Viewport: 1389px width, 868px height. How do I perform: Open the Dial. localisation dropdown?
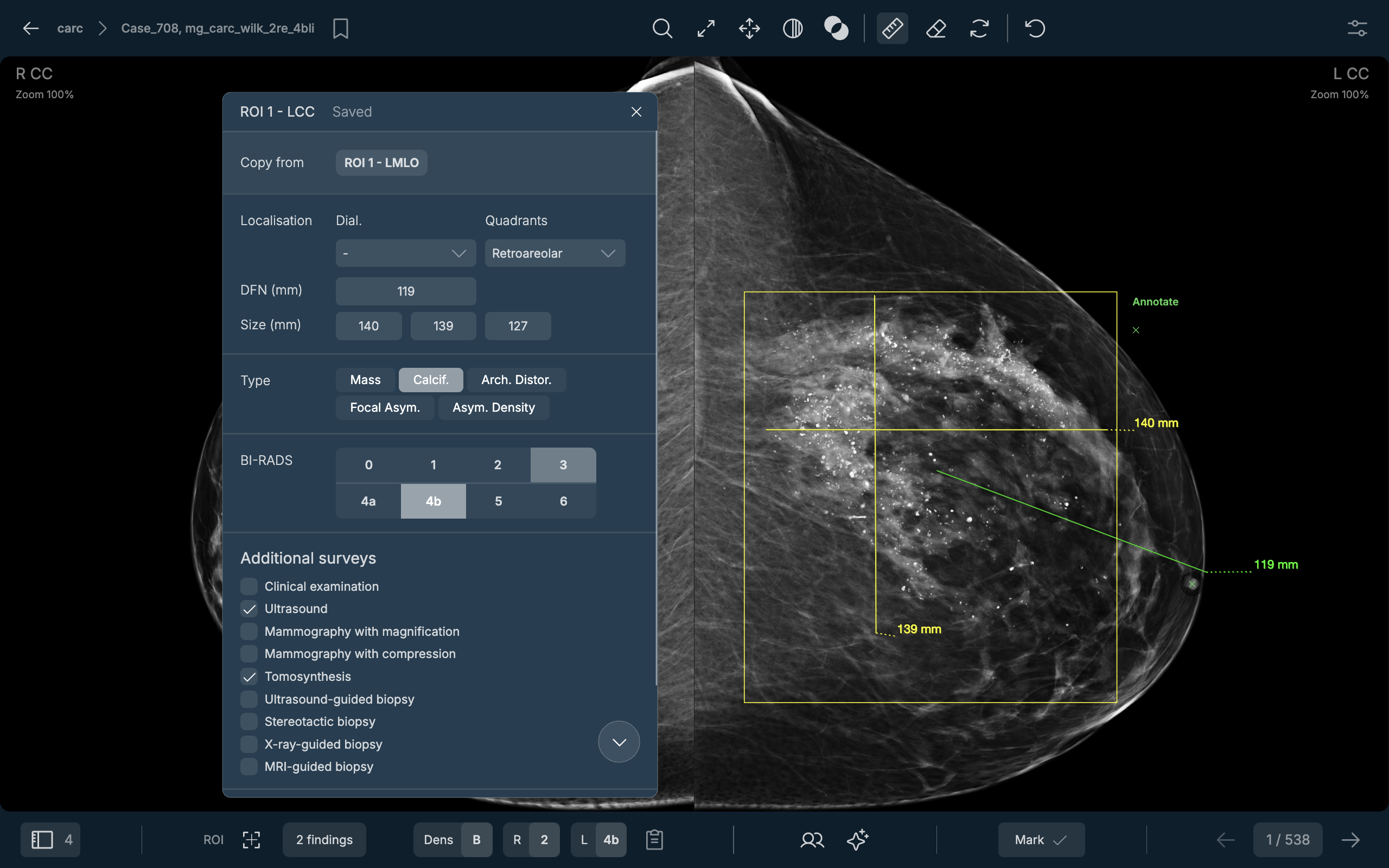(x=405, y=253)
